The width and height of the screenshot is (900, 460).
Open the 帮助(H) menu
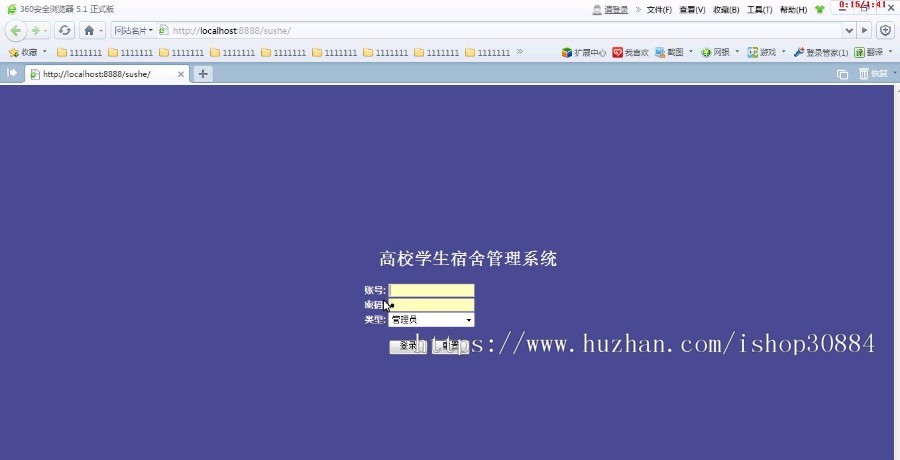(793, 10)
